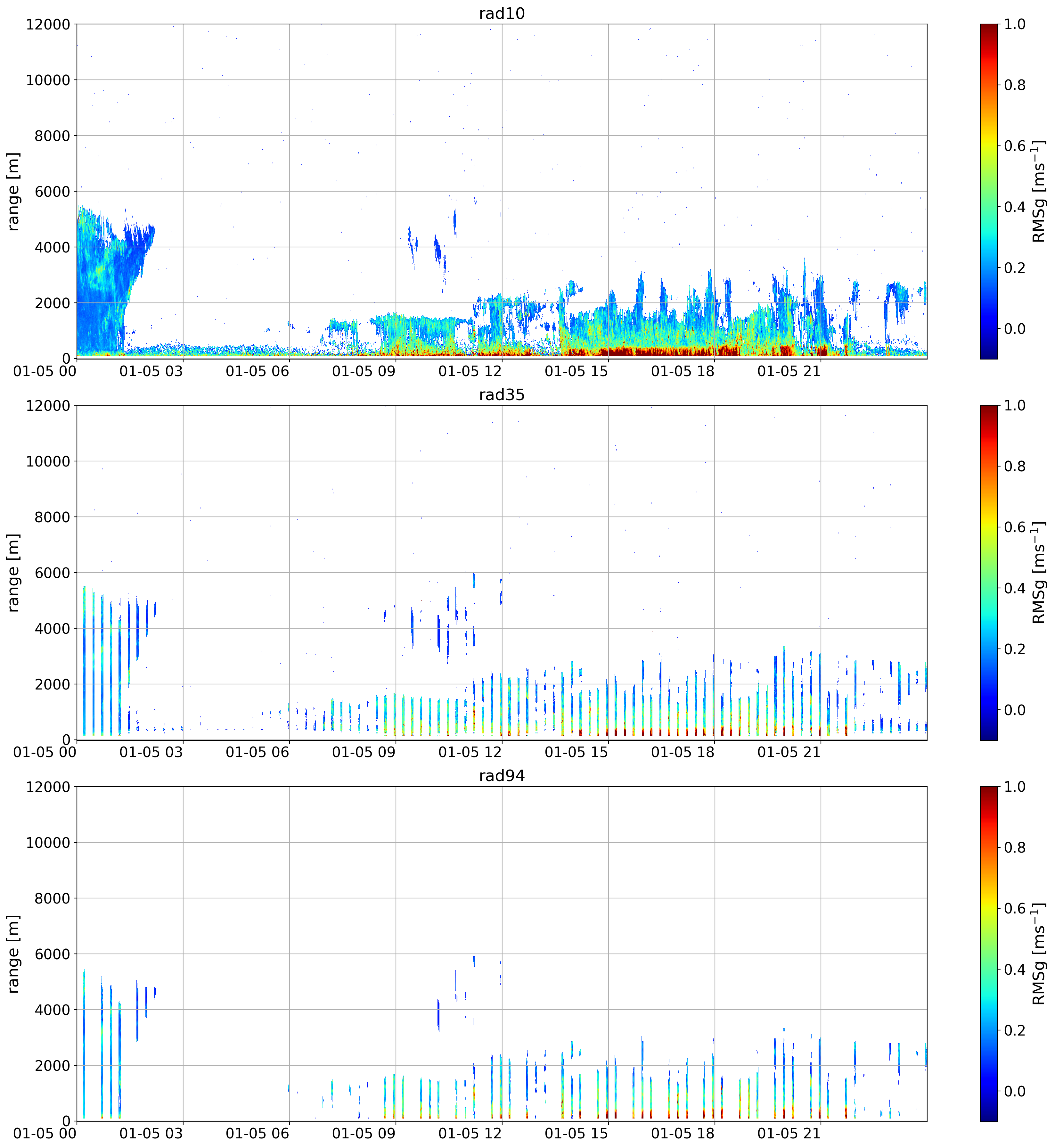Click the rad94 time tick '01-05 00'

coord(45,1134)
